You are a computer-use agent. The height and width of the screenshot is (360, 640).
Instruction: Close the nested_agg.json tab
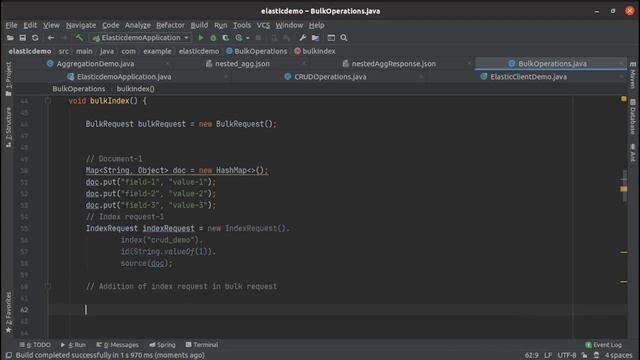304,64
